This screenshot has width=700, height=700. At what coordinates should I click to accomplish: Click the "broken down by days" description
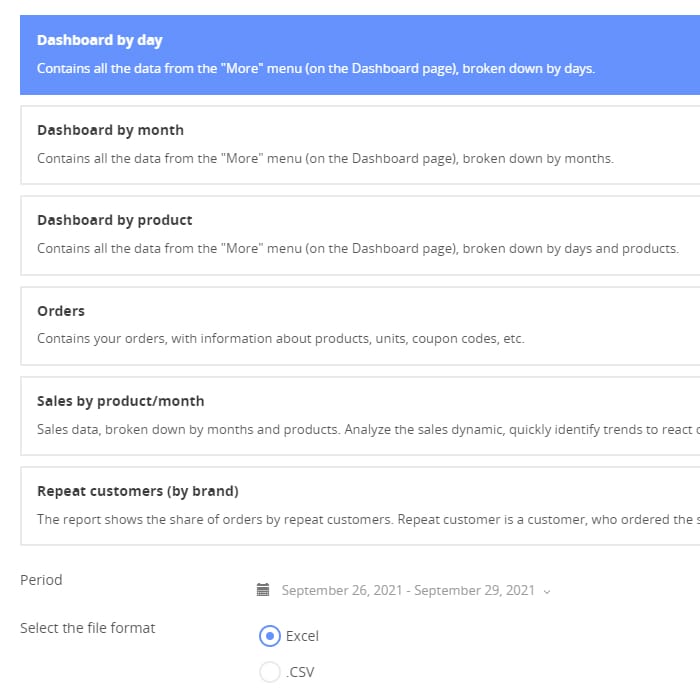tap(316, 69)
